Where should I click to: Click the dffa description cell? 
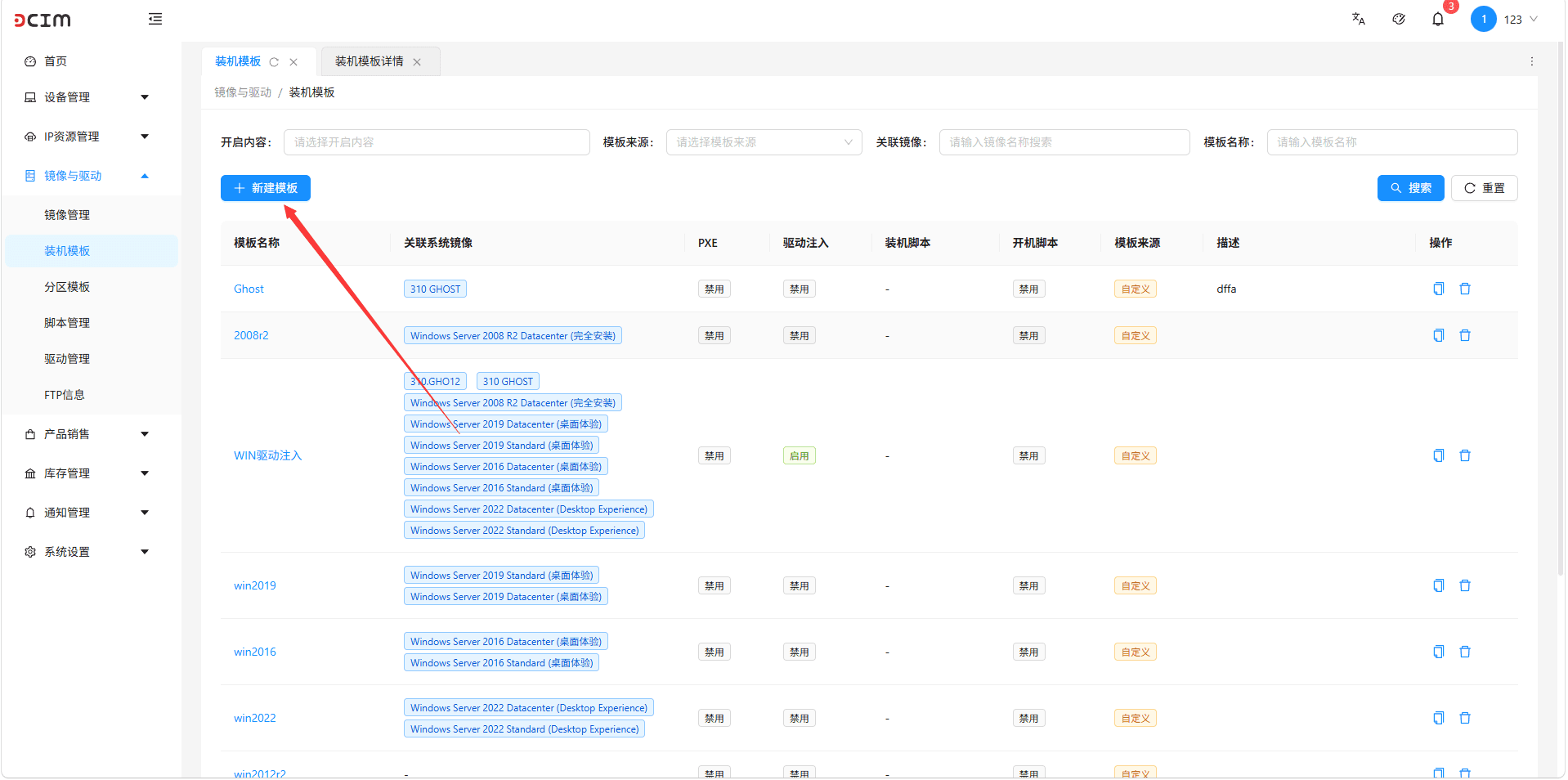coord(1226,289)
